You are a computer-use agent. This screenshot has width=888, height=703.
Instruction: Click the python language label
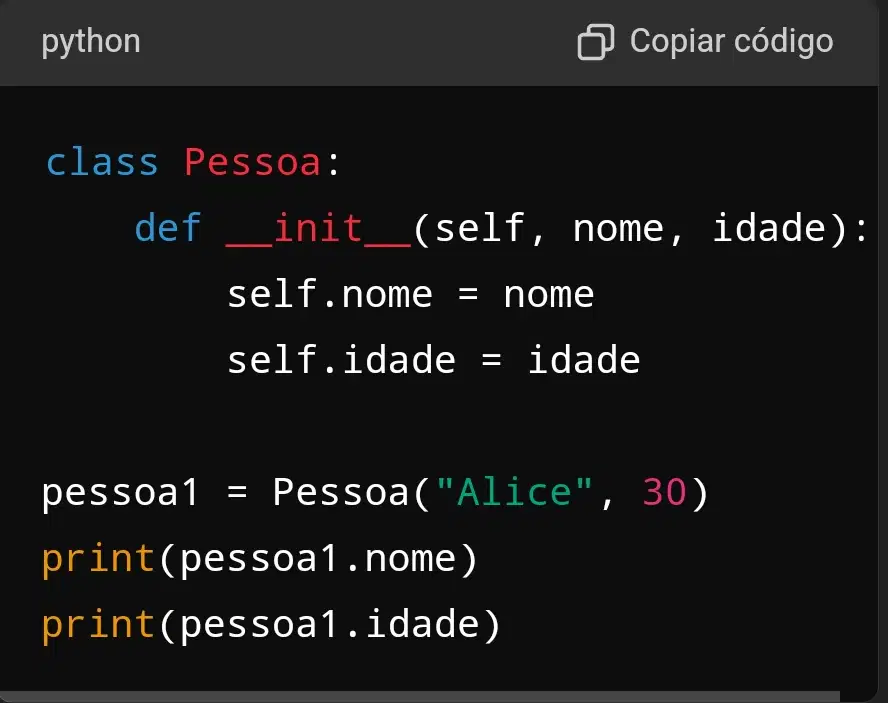[91, 42]
